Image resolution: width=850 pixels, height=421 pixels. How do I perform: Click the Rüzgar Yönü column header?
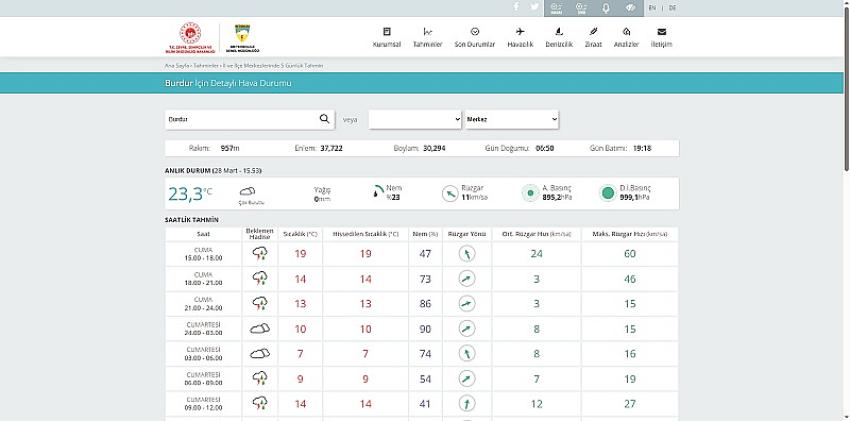[x=467, y=234]
